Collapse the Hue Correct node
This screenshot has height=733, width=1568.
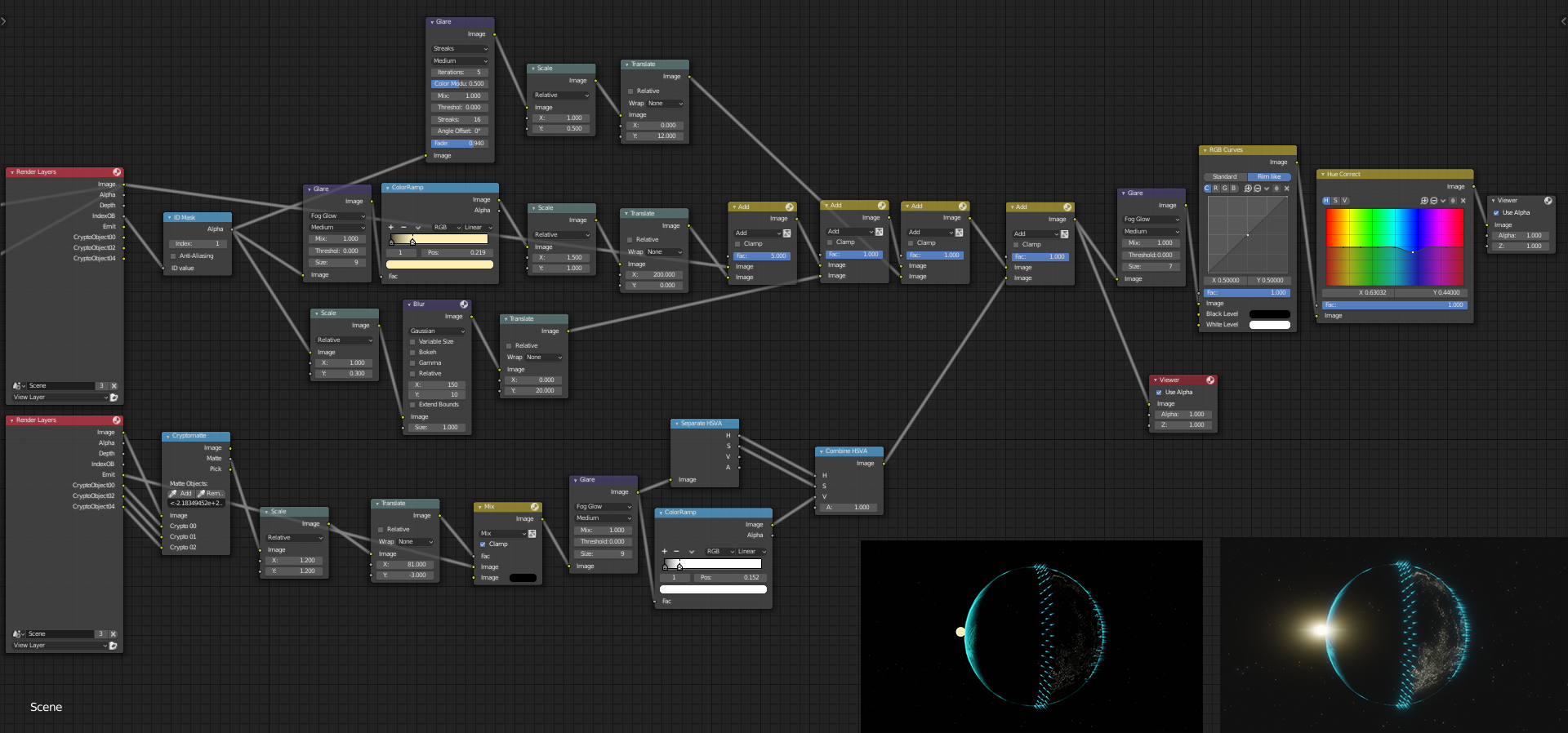tap(1322, 175)
